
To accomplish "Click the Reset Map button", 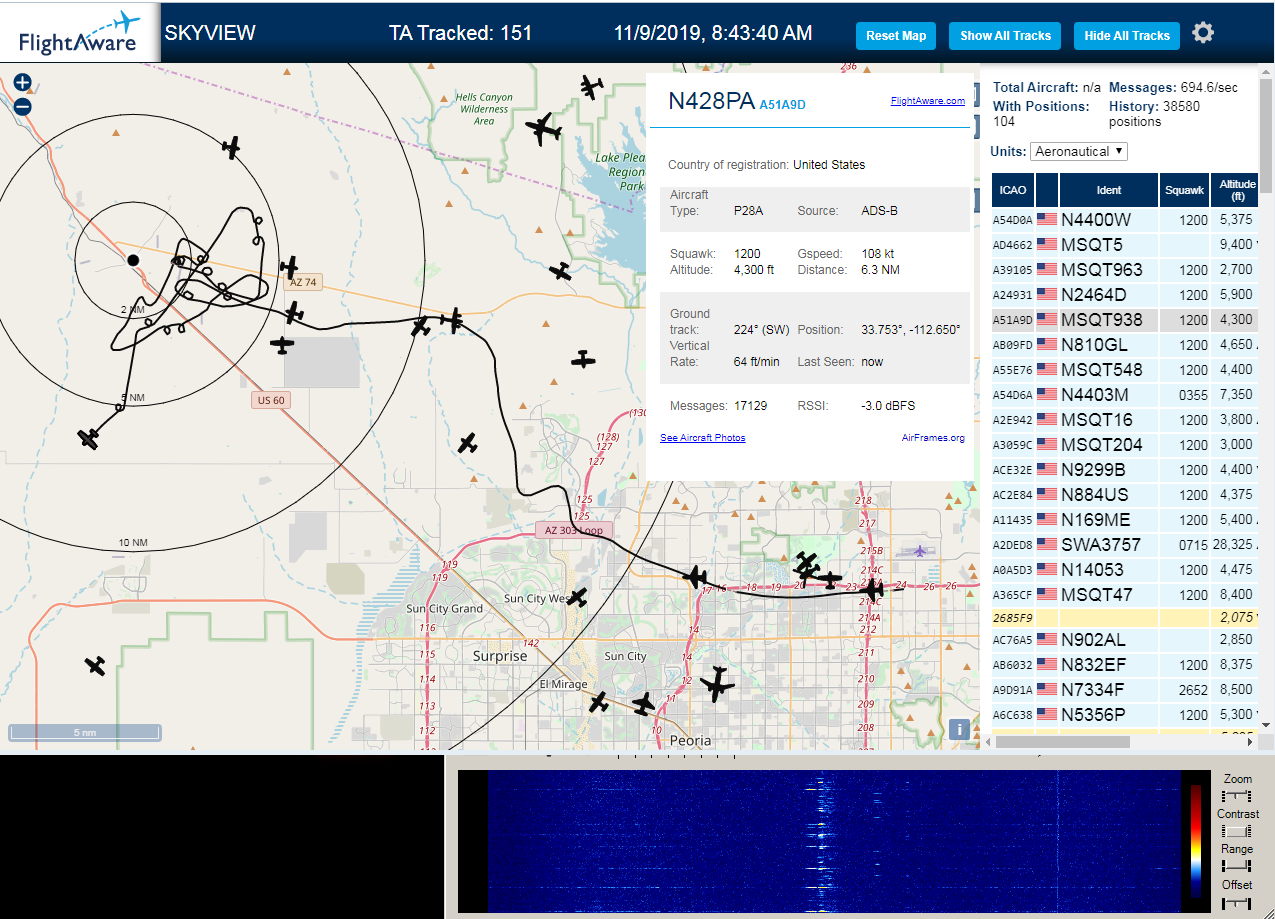I will click(896, 36).
